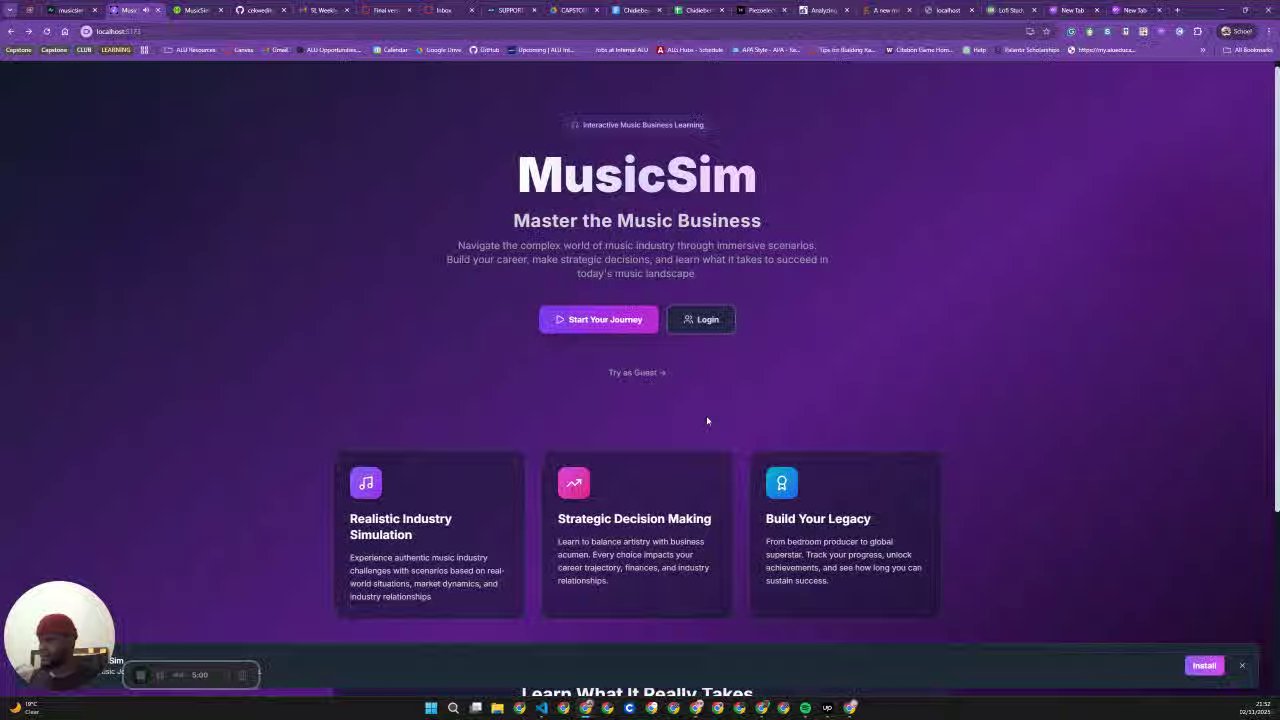Open the CLUB bookmark group
The image size is (1280, 720).
[84, 50]
